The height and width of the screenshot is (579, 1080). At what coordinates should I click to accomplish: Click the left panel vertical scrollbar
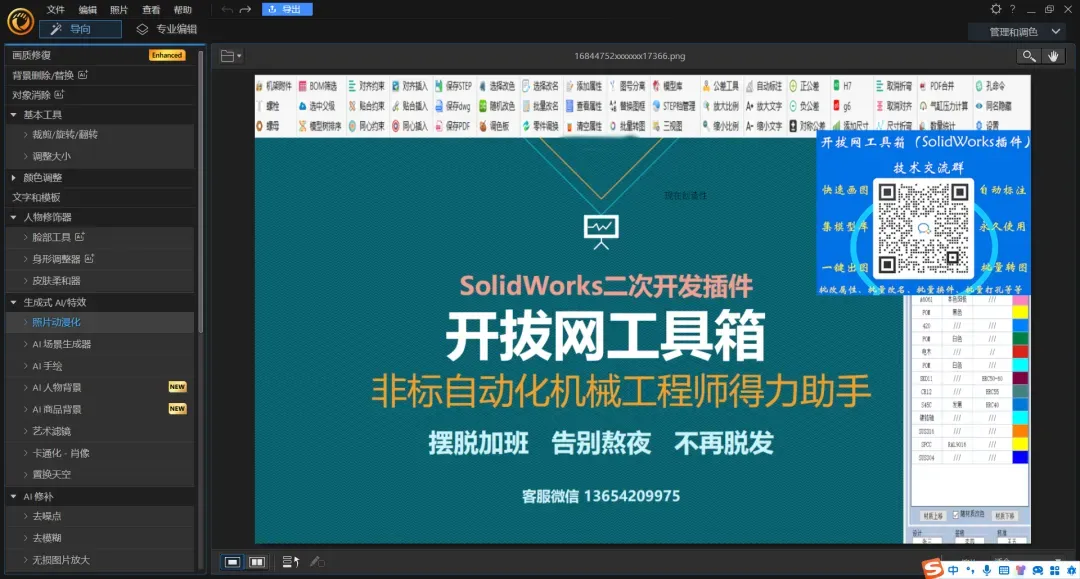point(200,193)
